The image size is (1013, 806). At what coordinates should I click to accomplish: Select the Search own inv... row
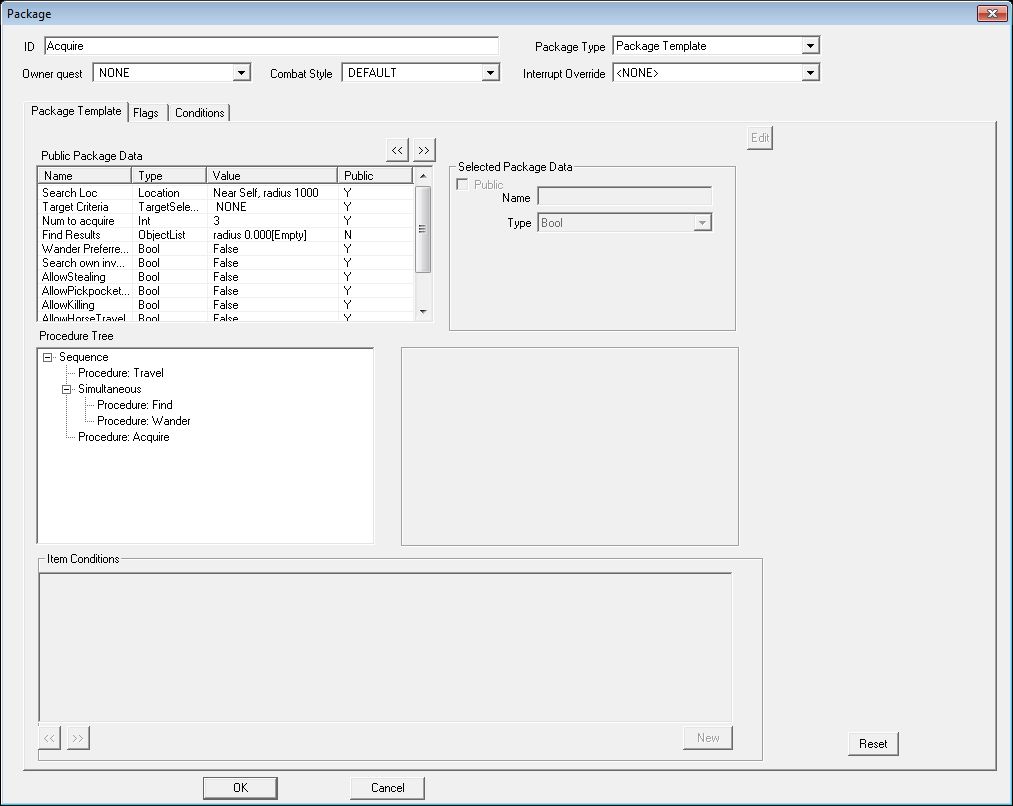226,263
